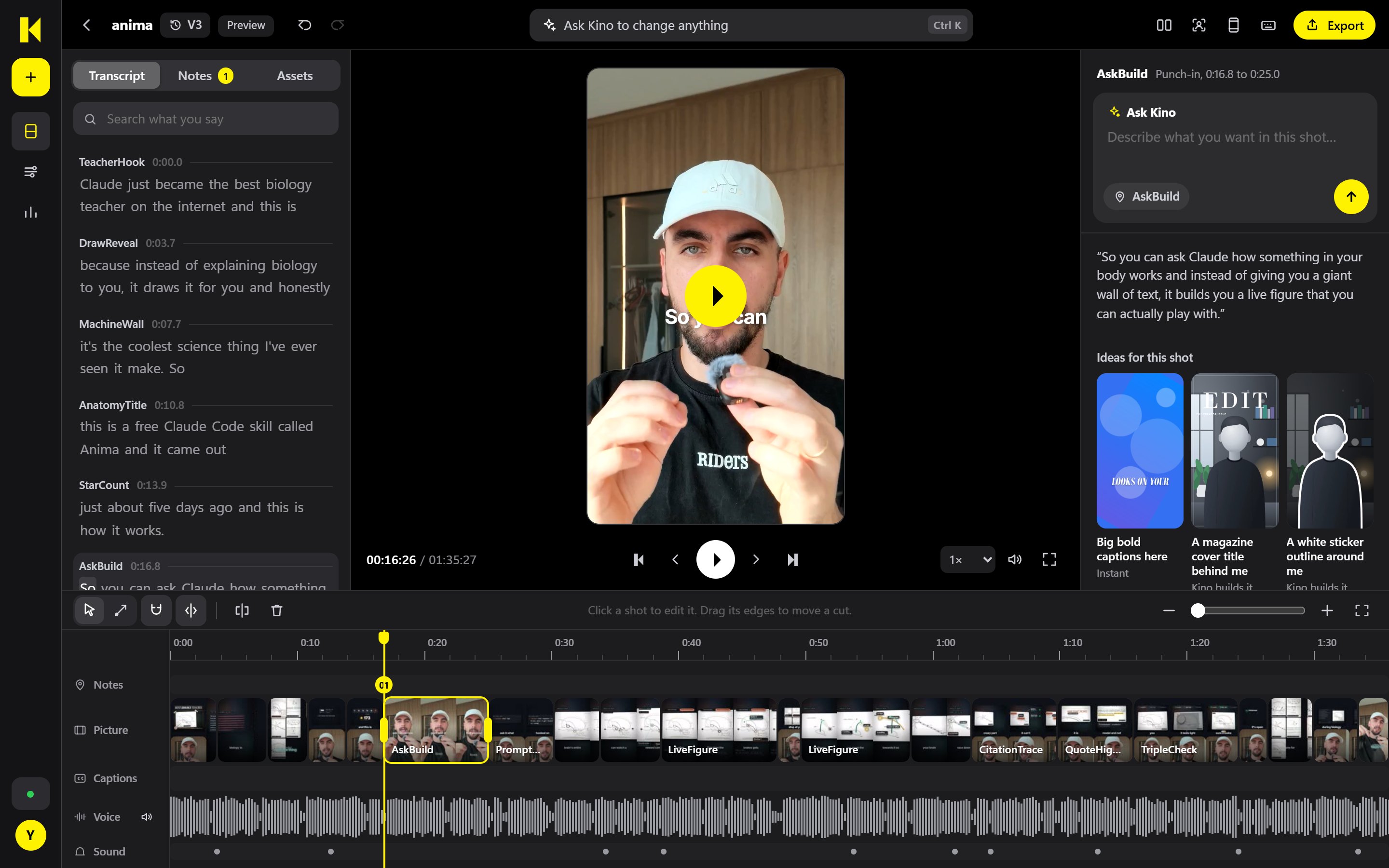
Task: Open the editor layout sidebar icon
Action: (30, 132)
